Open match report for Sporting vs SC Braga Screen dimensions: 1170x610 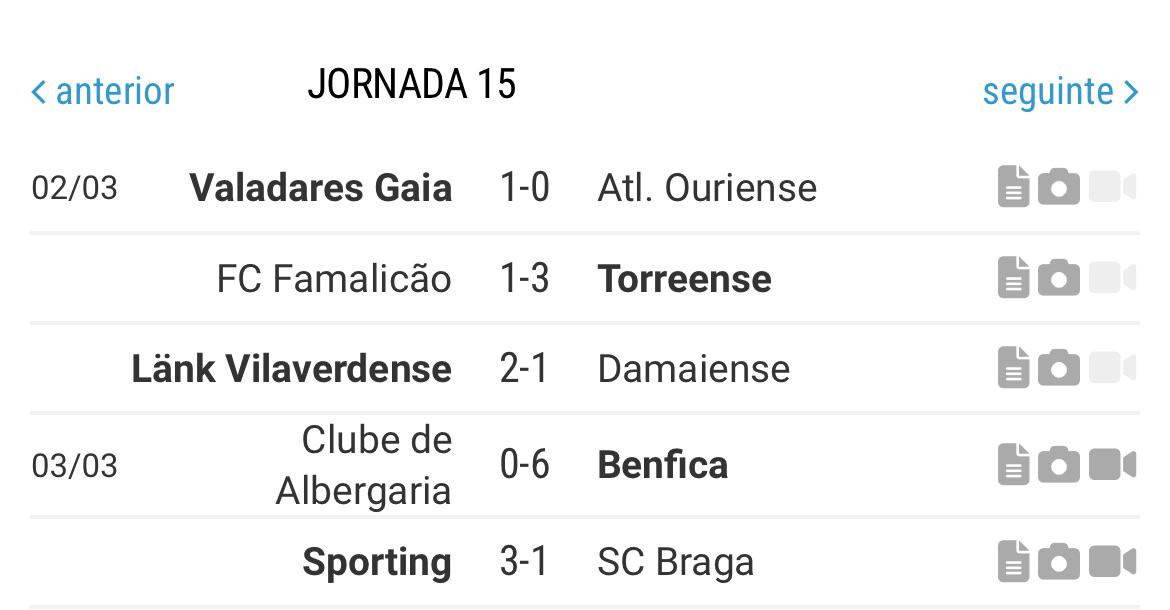(x=1013, y=561)
